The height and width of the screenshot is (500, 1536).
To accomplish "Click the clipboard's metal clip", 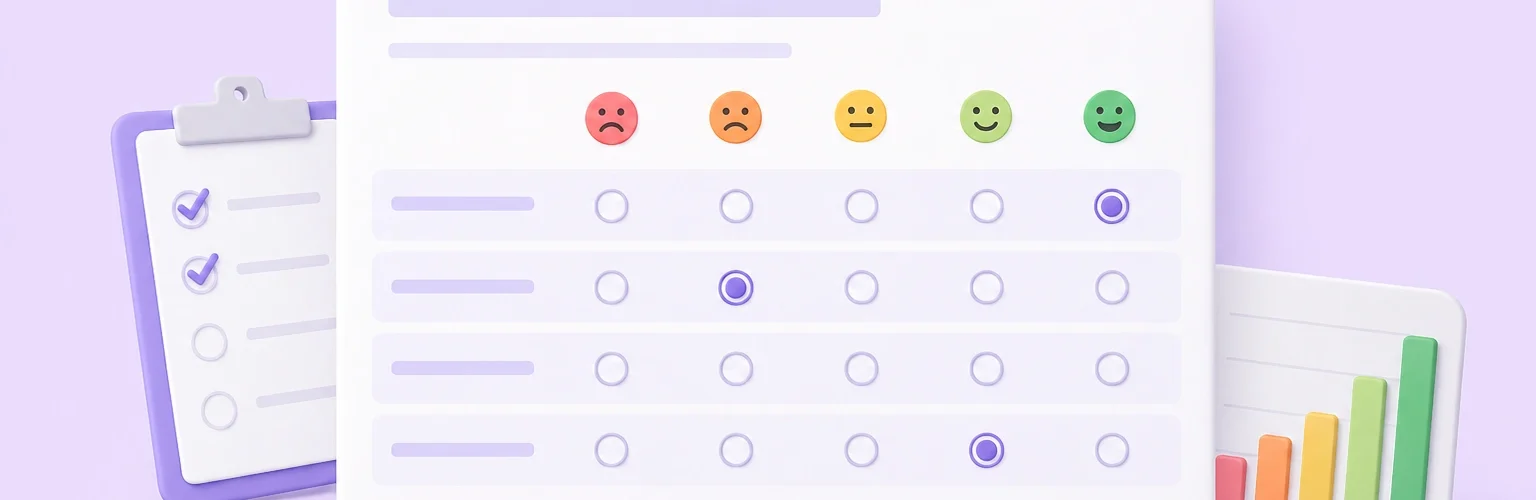I will coord(241,110).
